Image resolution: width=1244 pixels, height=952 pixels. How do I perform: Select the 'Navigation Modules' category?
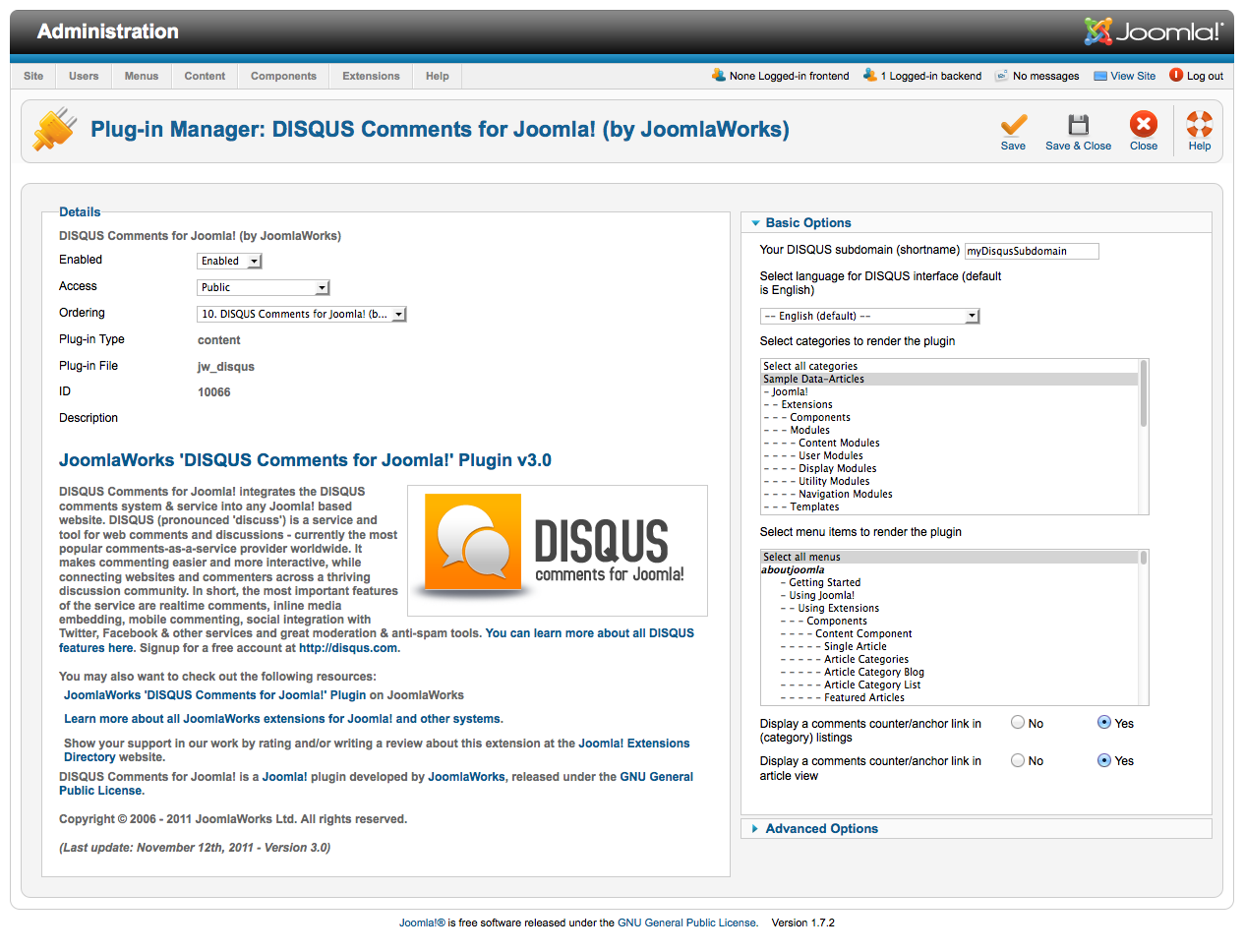tap(949, 494)
